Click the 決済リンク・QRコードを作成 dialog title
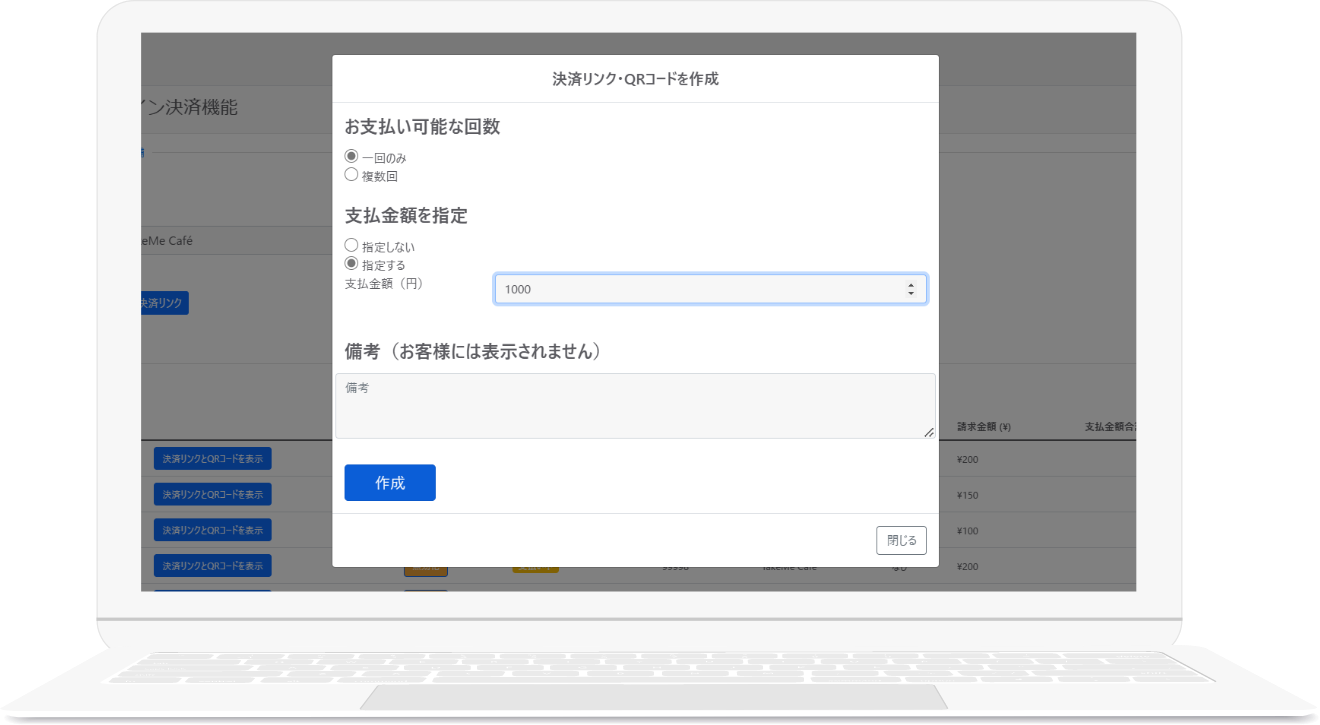The height and width of the screenshot is (725, 1320). [x=635, y=79]
